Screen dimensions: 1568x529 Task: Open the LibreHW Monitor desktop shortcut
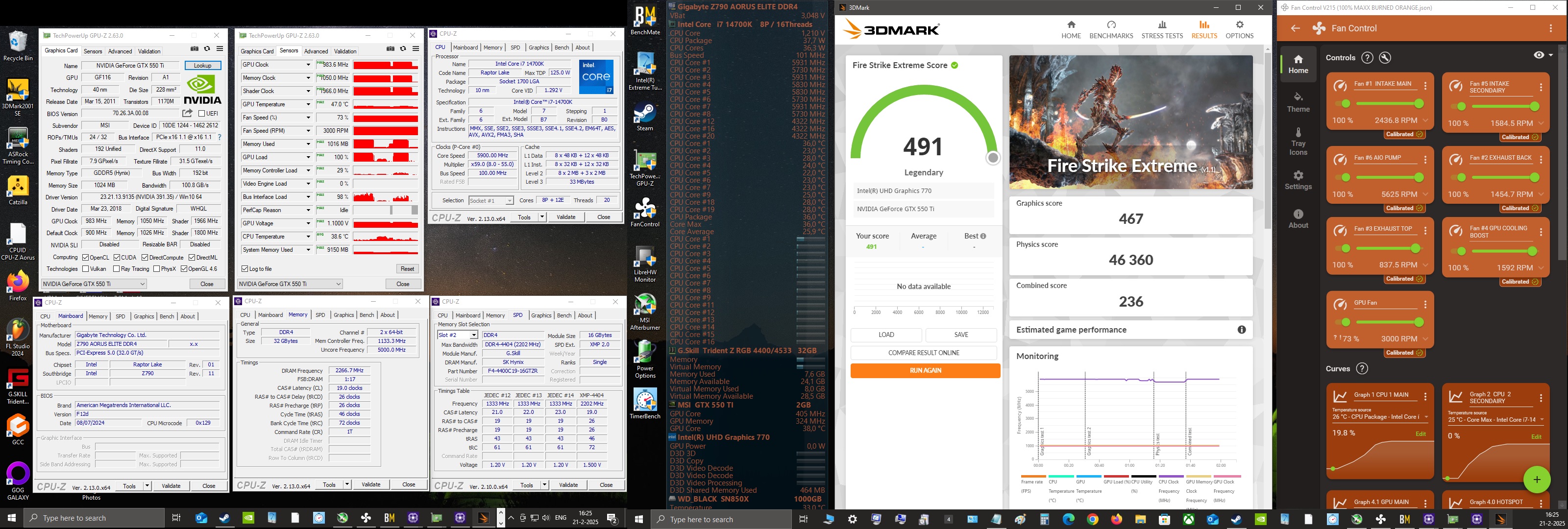pyautogui.click(x=645, y=264)
